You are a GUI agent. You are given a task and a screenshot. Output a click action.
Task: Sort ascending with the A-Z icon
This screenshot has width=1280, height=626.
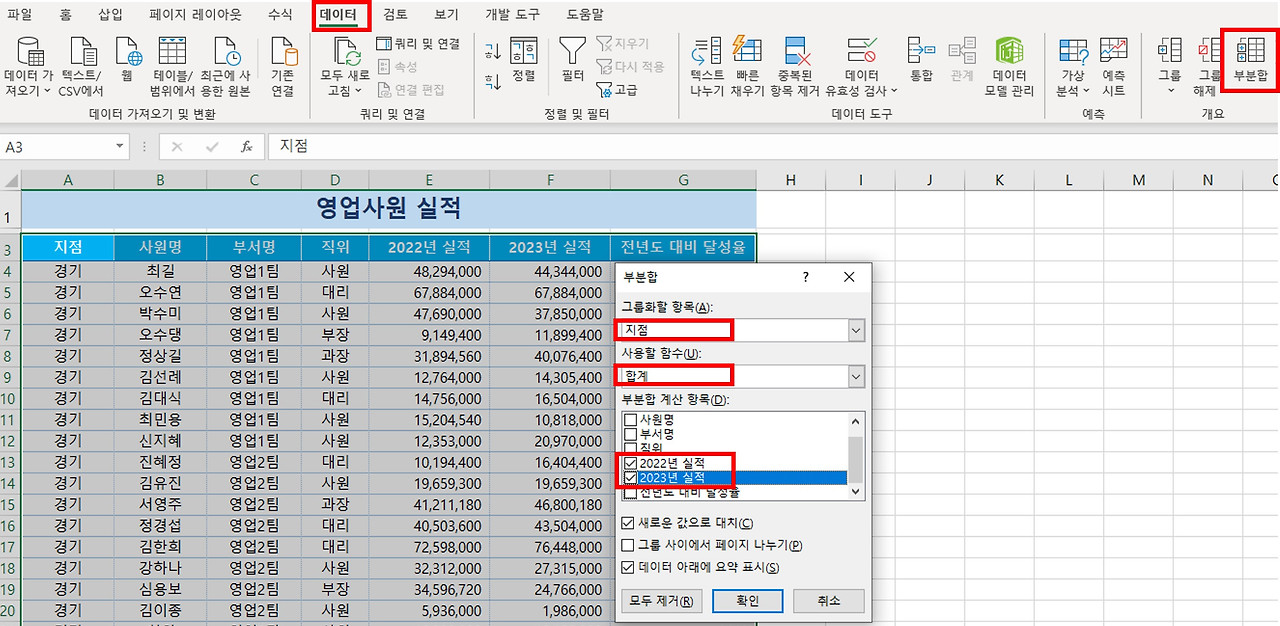tap(493, 51)
